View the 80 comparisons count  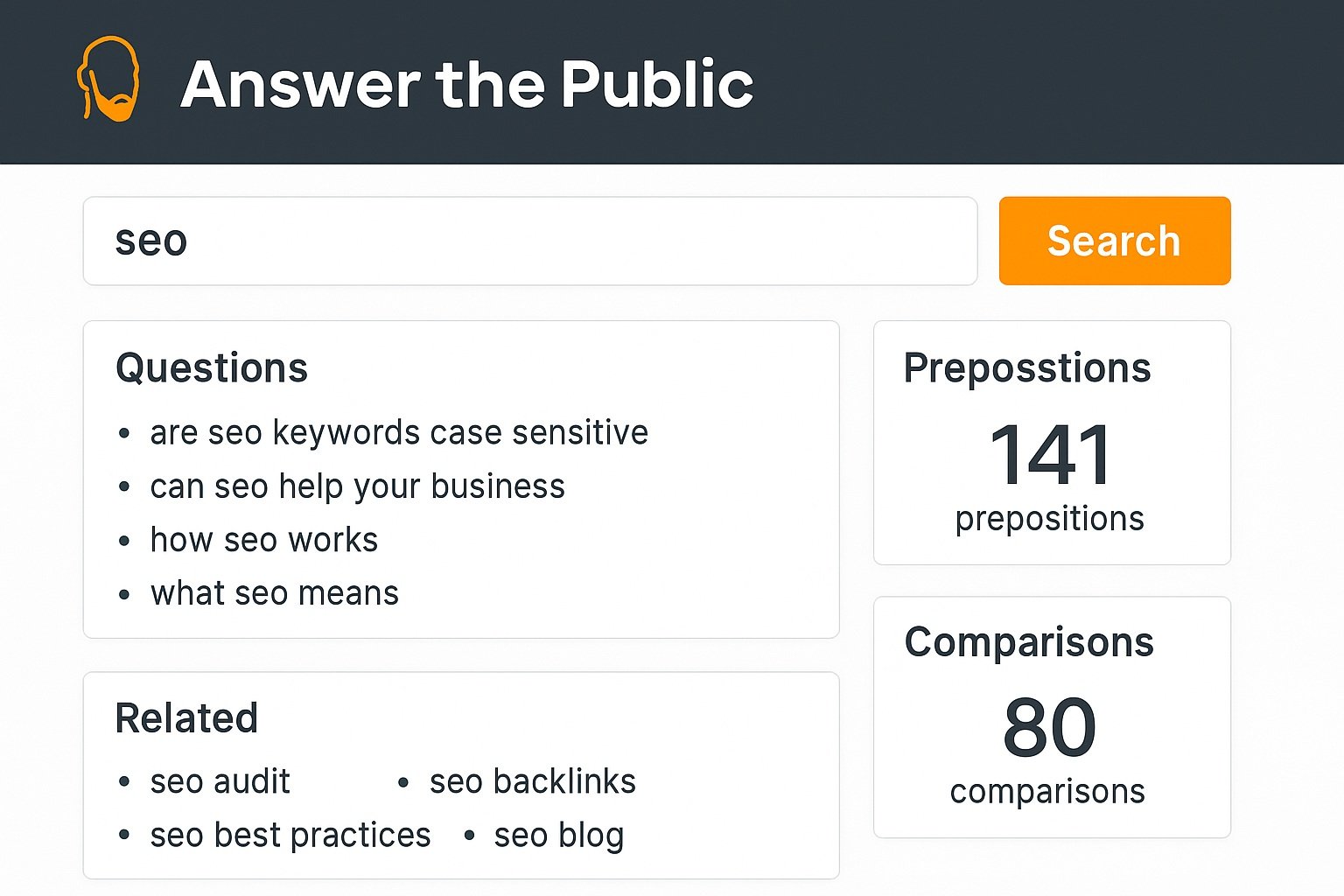pos(1049,727)
